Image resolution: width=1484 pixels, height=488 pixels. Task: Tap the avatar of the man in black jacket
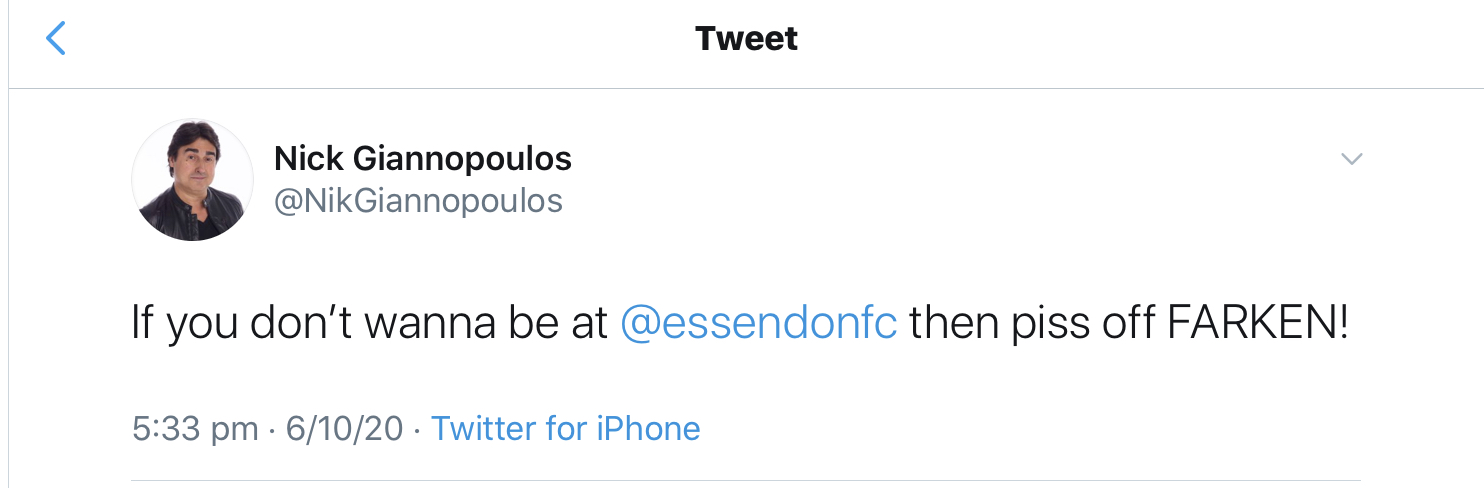[193, 180]
